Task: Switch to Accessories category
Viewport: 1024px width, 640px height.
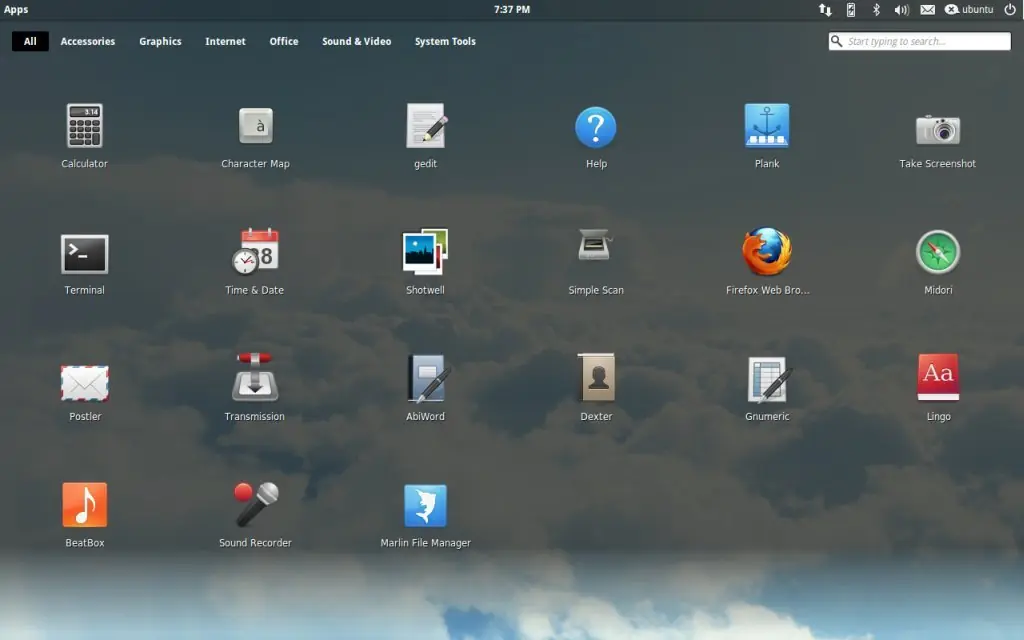Action: 88,41
